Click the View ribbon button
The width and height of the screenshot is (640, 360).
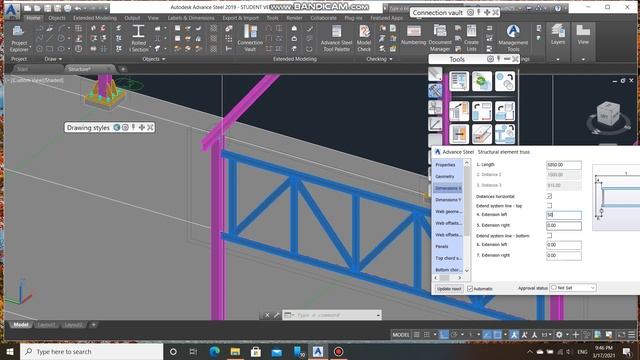[583, 35]
